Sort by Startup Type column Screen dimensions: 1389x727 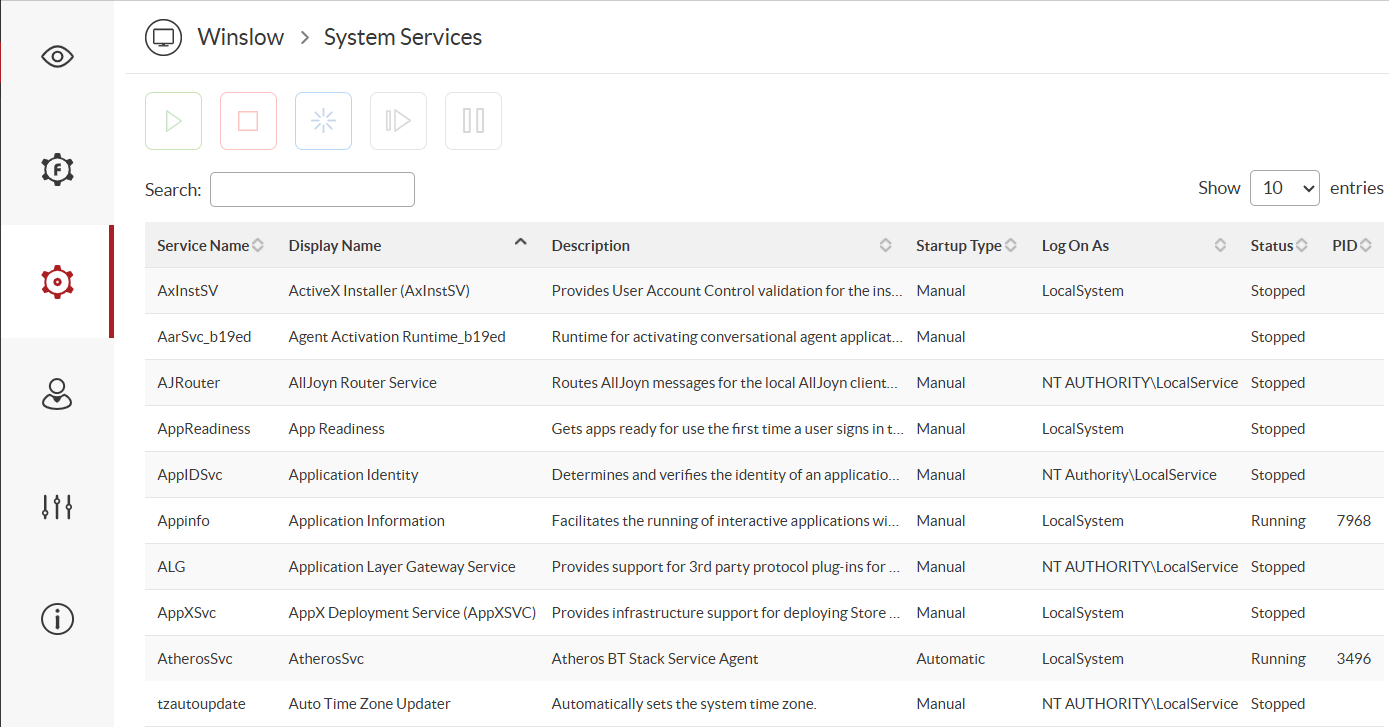tap(966, 245)
